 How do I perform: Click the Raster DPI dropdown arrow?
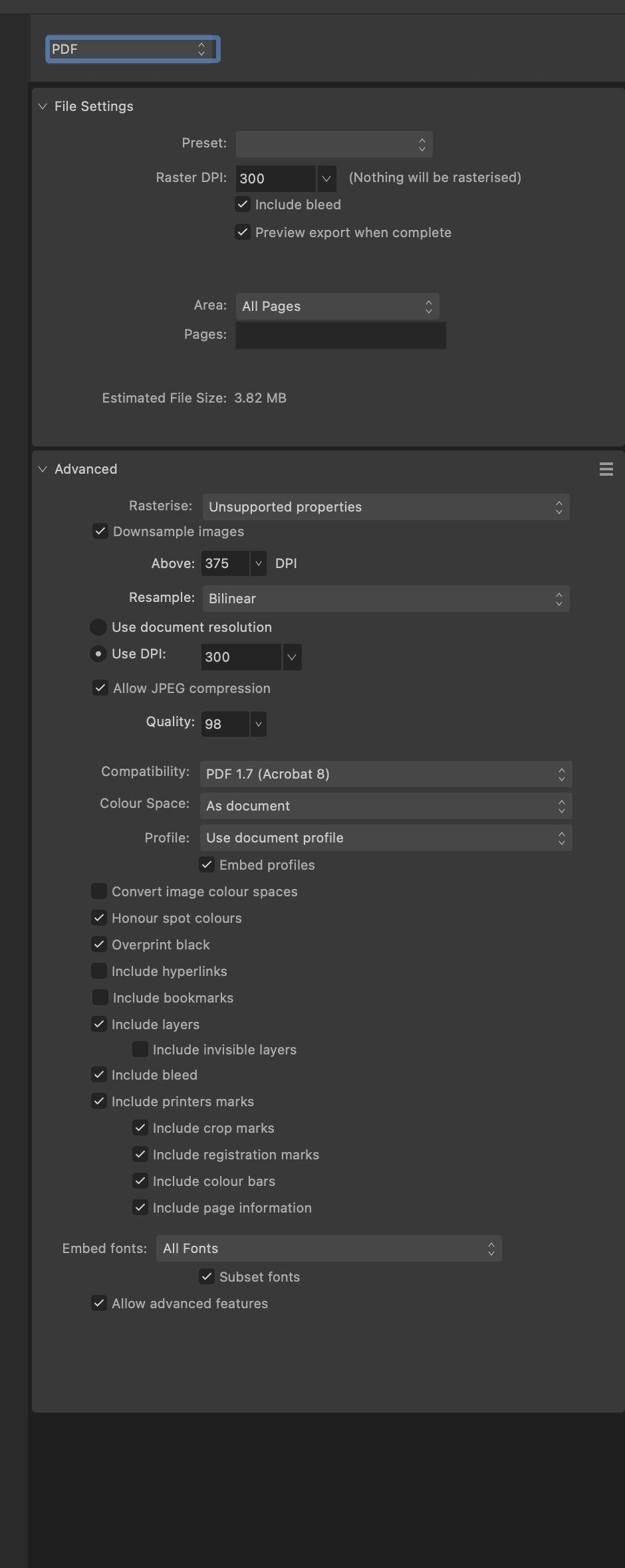pos(326,179)
